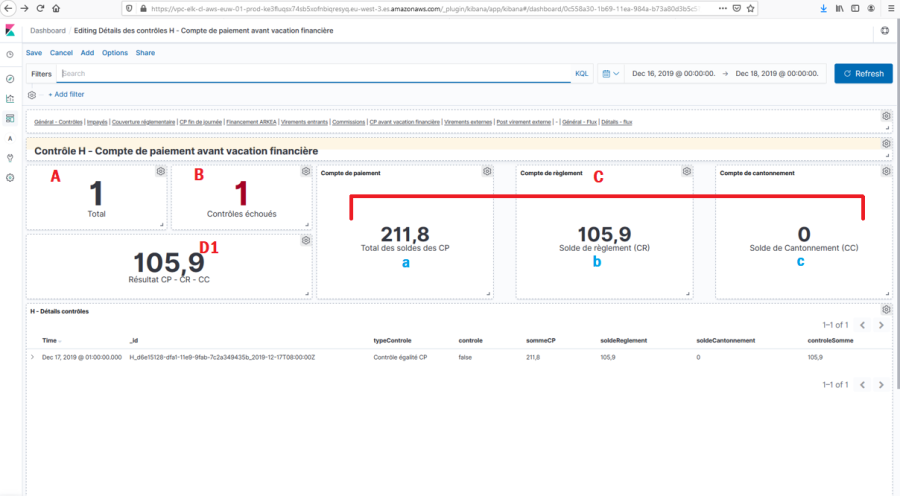Click Share in the dashboard menu

[145, 53]
